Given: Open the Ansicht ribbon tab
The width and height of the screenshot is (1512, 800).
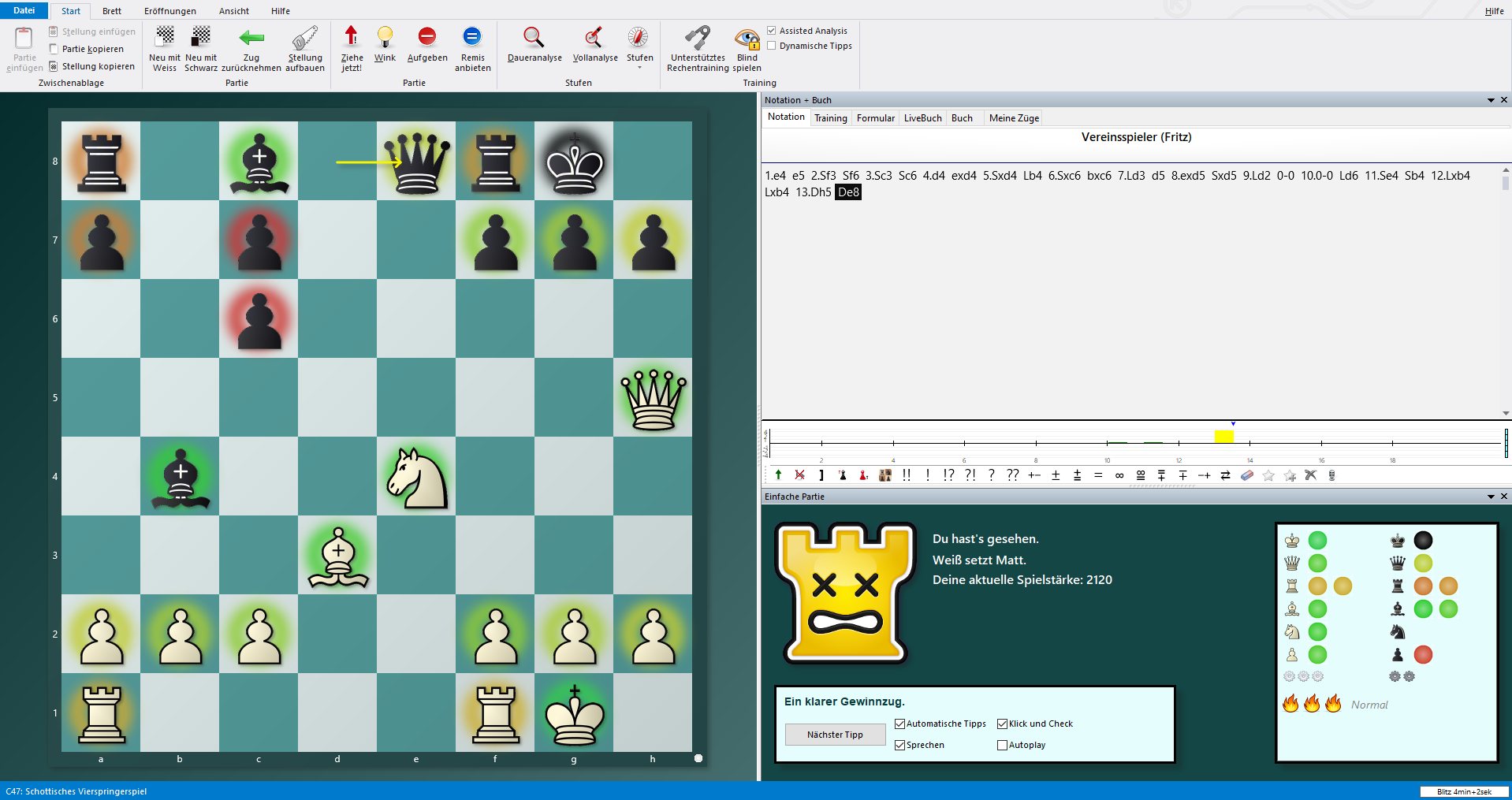Looking at the screenshot, I should [234, 11].
